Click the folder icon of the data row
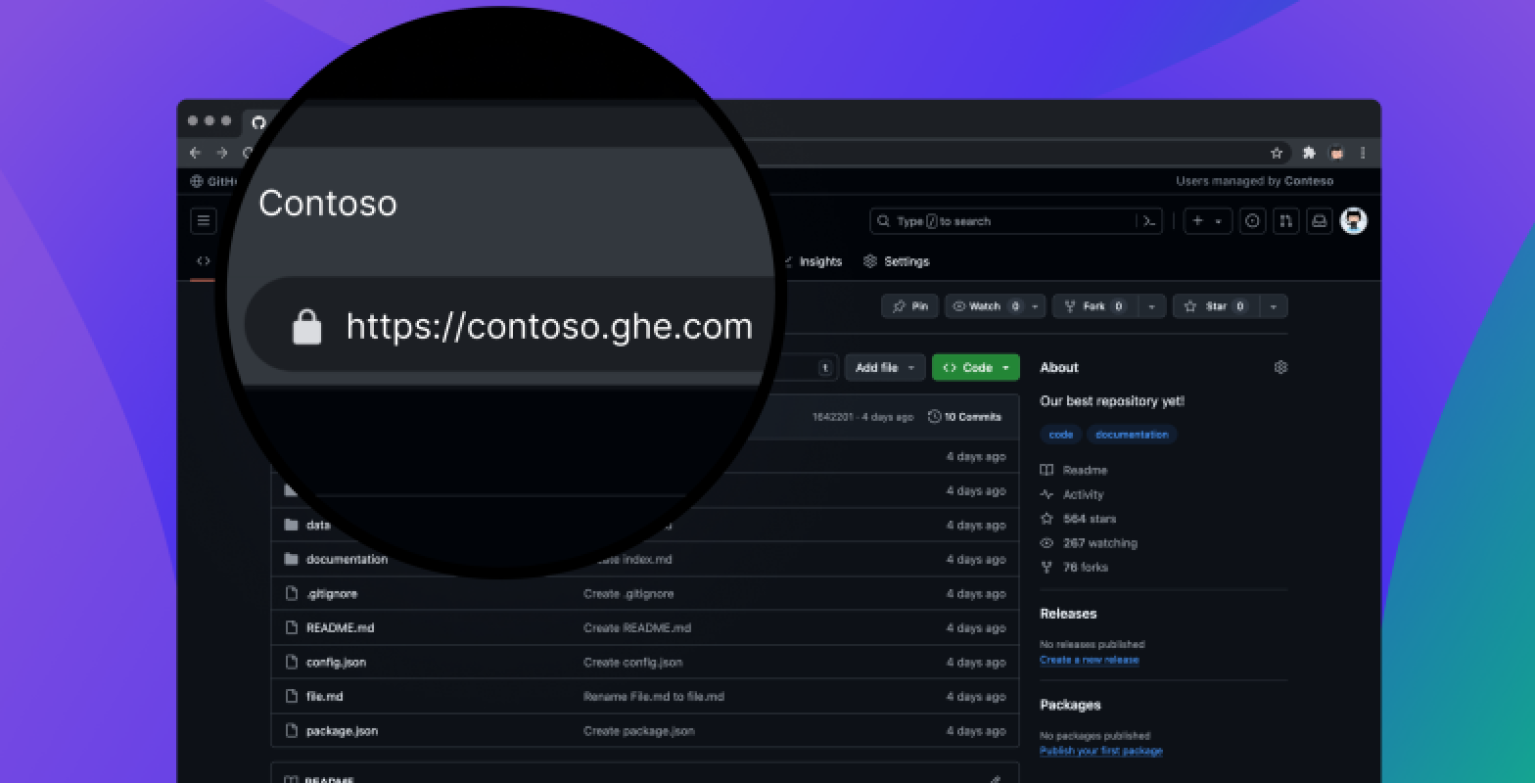Image resolution: width=1535 pixels, height=783 pixels. pos(291,525)
